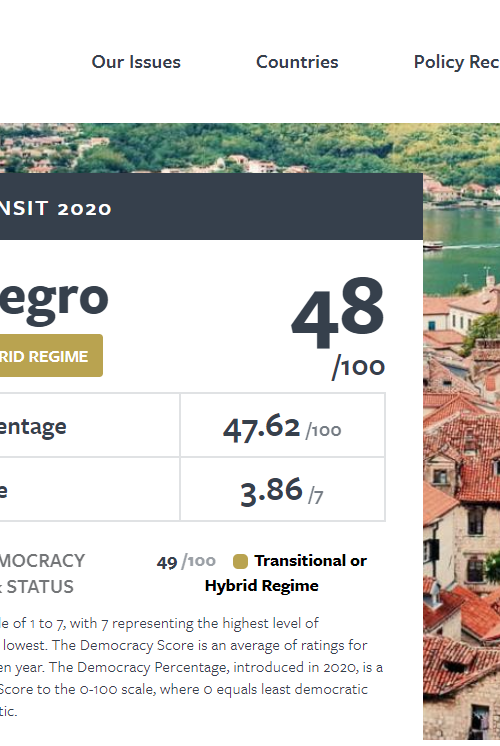The width and height of the screenshot is (500, 746).
Task: Click the large 48 total score
Action: click(x=338, y=313)
